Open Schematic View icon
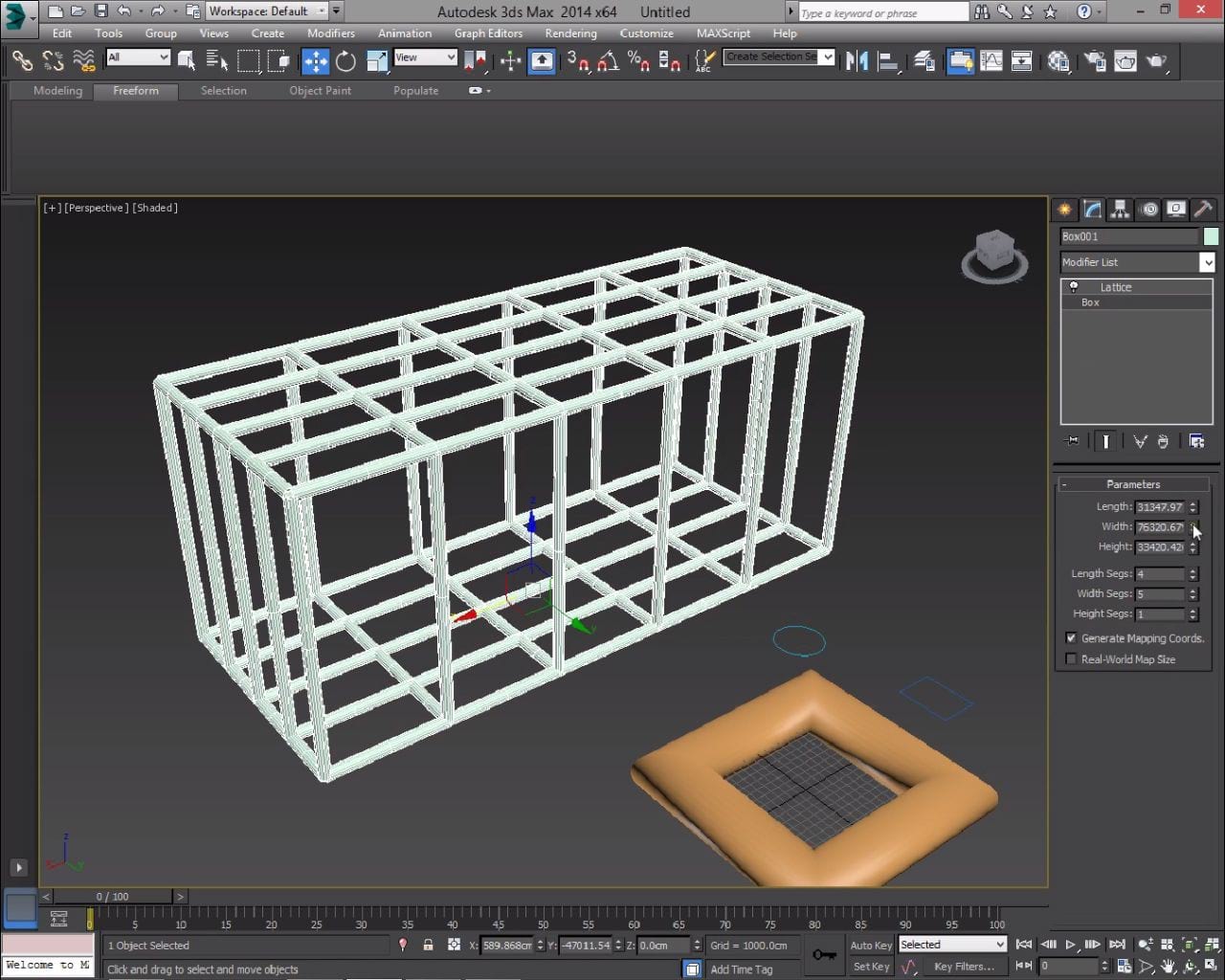 tap(1022, 61)
